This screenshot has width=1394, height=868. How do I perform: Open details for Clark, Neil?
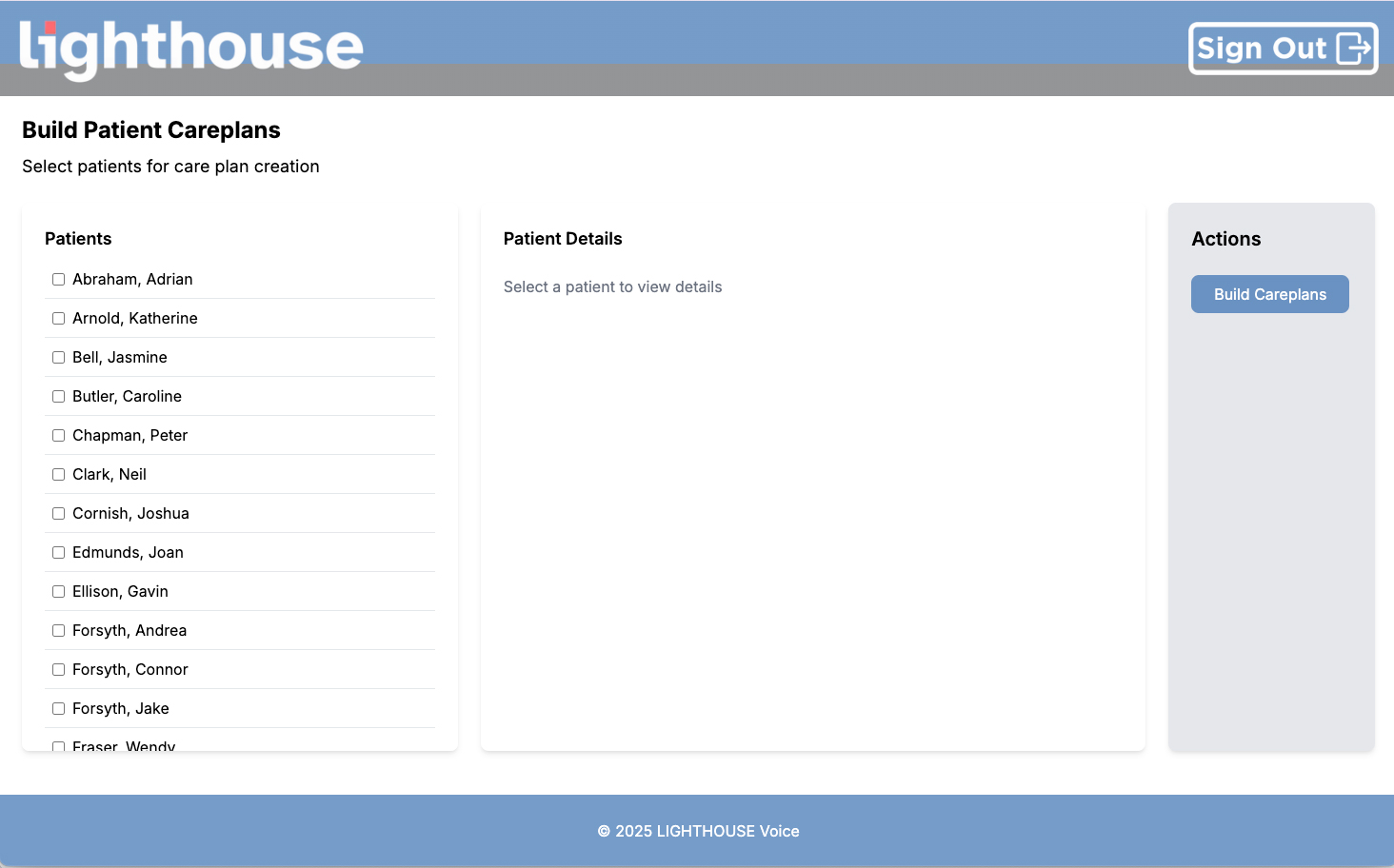[109, 474]
